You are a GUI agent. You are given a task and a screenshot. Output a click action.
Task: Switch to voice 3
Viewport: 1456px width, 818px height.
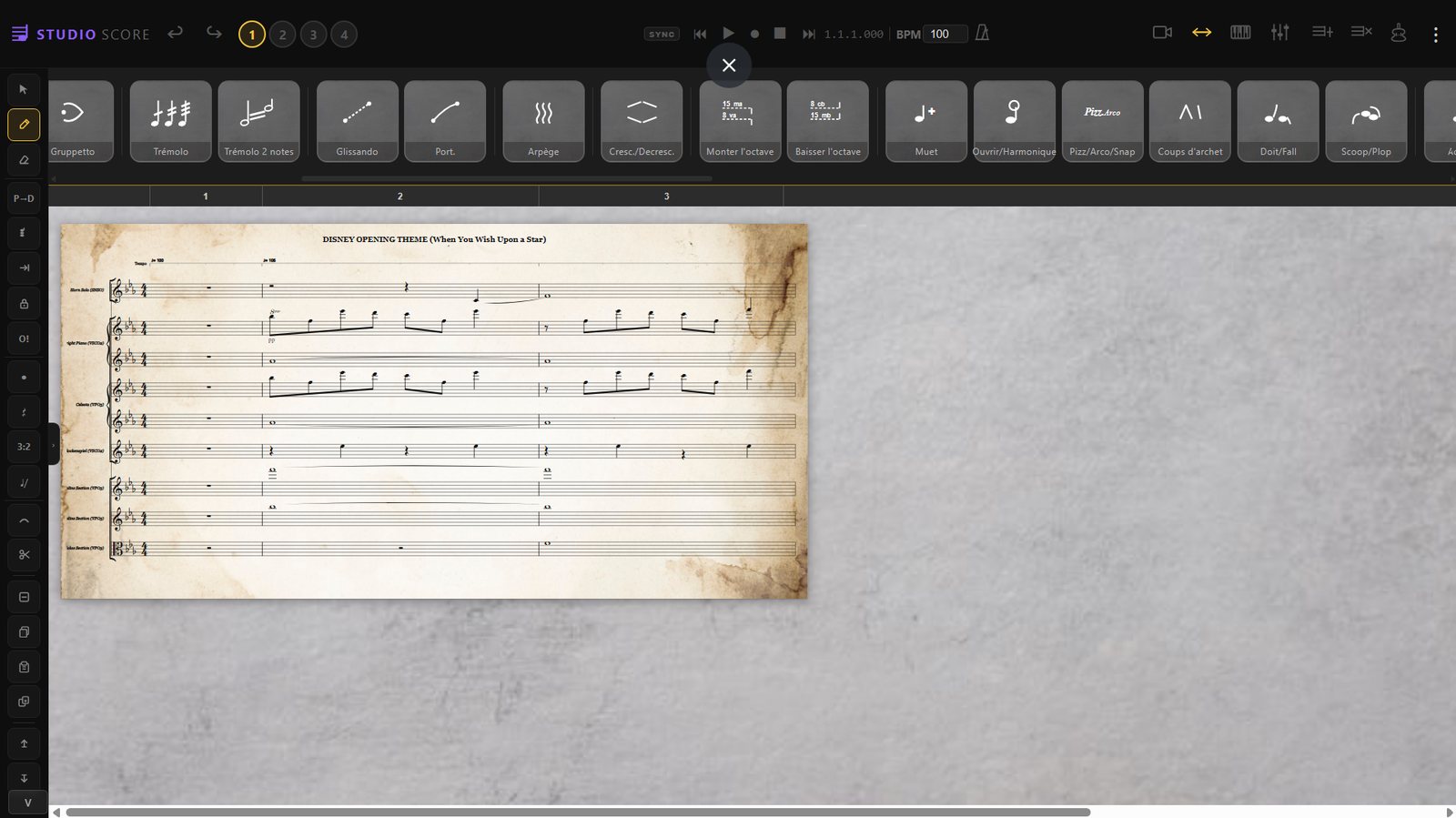pyautogui.click(x=314, y=35)
